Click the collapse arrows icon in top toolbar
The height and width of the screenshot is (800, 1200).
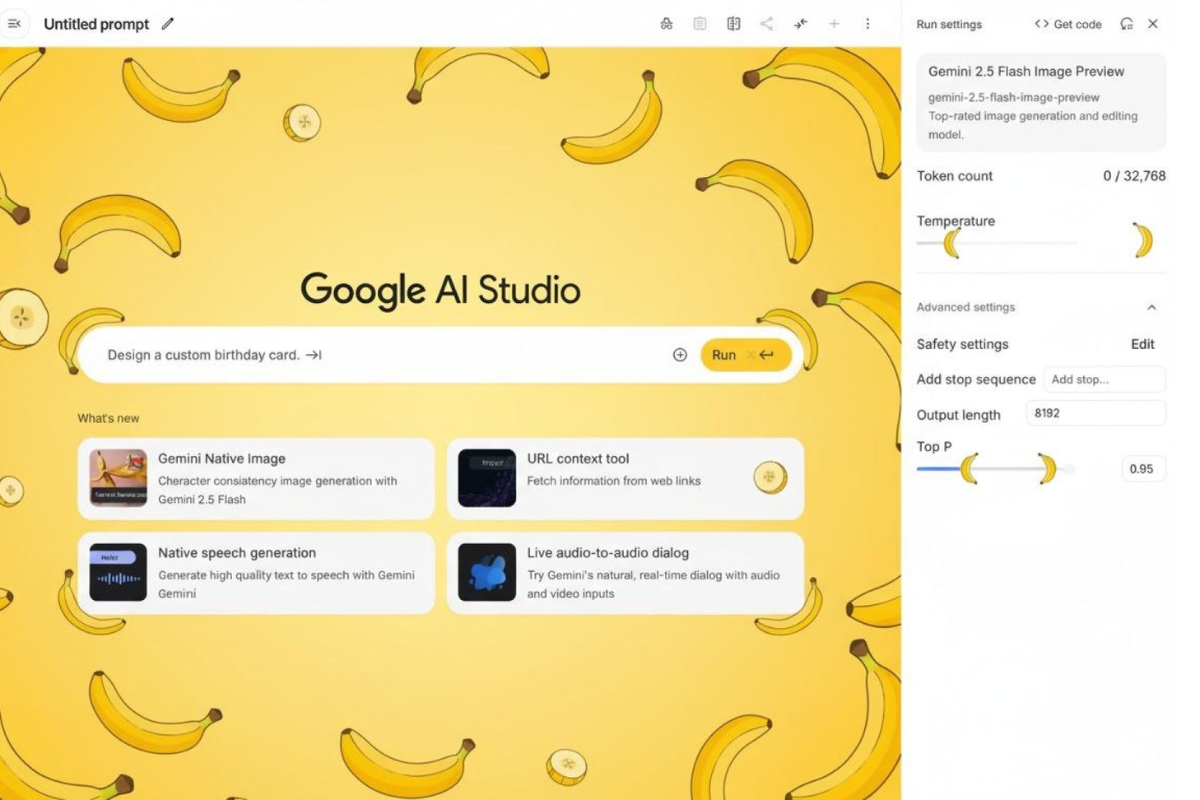[x=801, y=23]
